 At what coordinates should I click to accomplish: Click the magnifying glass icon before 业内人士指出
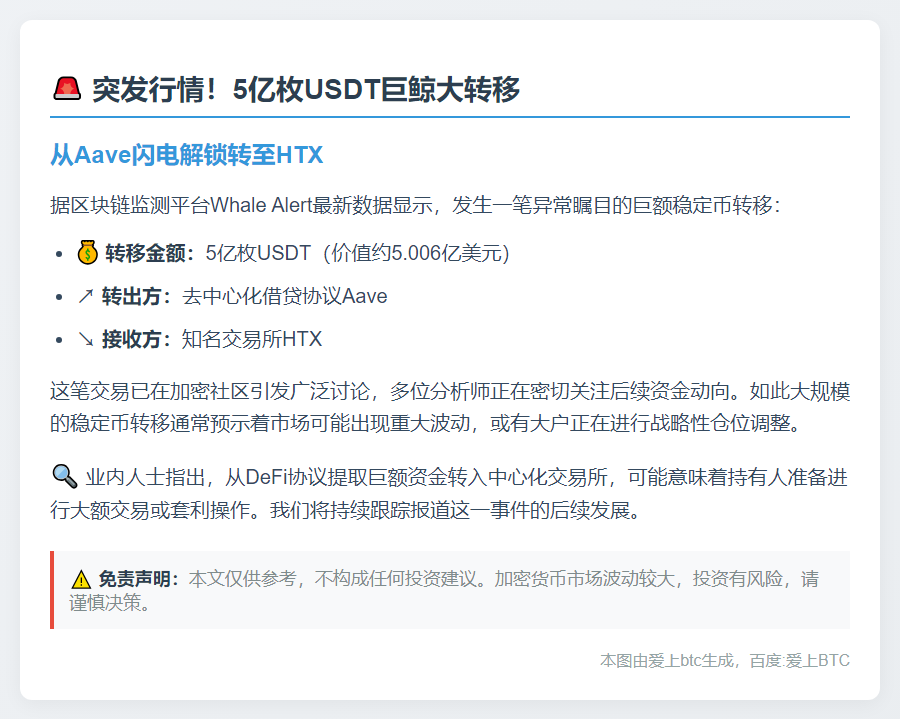[64, 476]
